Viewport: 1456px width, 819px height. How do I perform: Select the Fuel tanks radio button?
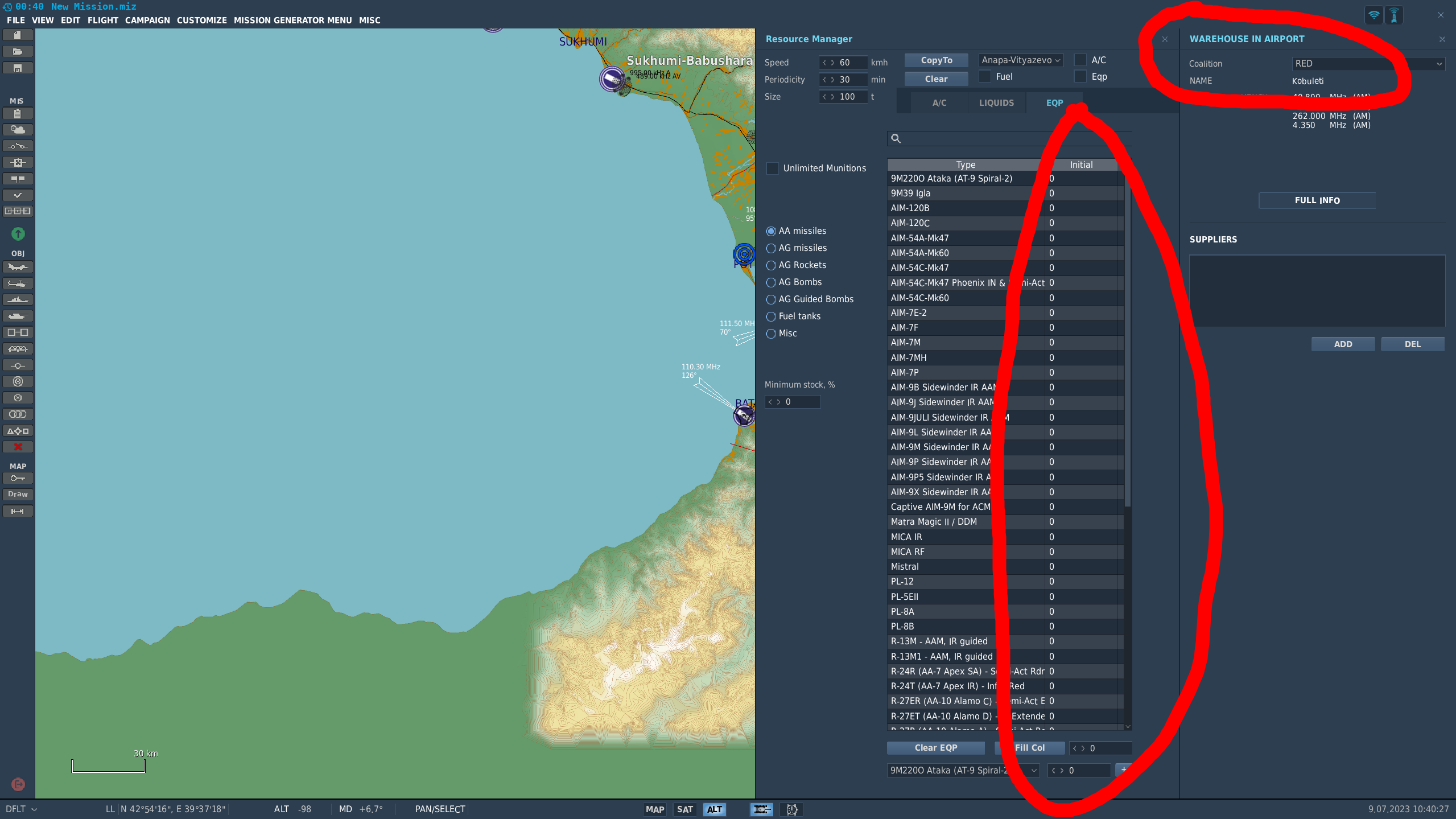pyautogui.click(x=771, y=316)
